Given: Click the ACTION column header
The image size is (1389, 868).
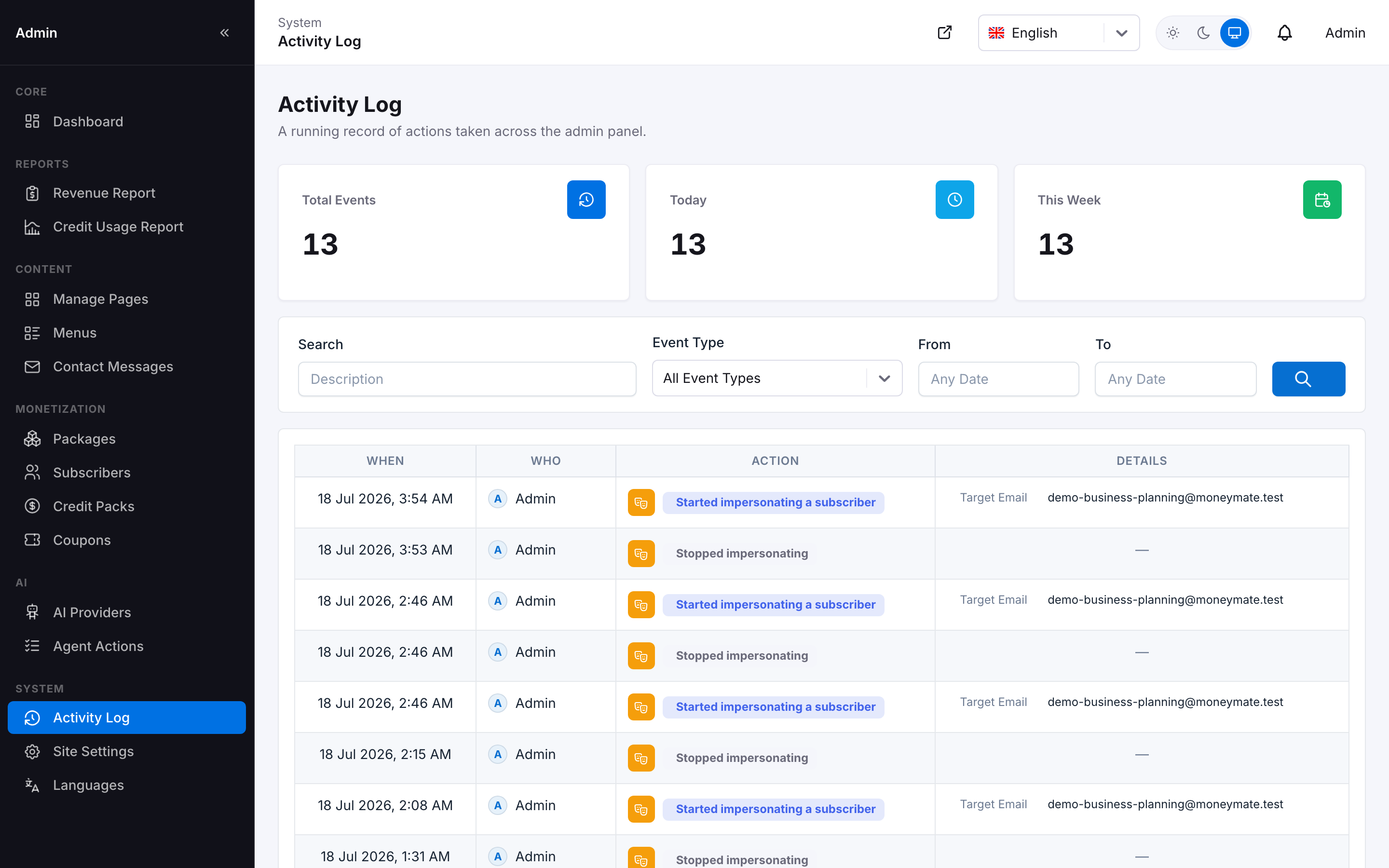Looking at the screenshot, I should pyautogui.click(x=775, y=461).
